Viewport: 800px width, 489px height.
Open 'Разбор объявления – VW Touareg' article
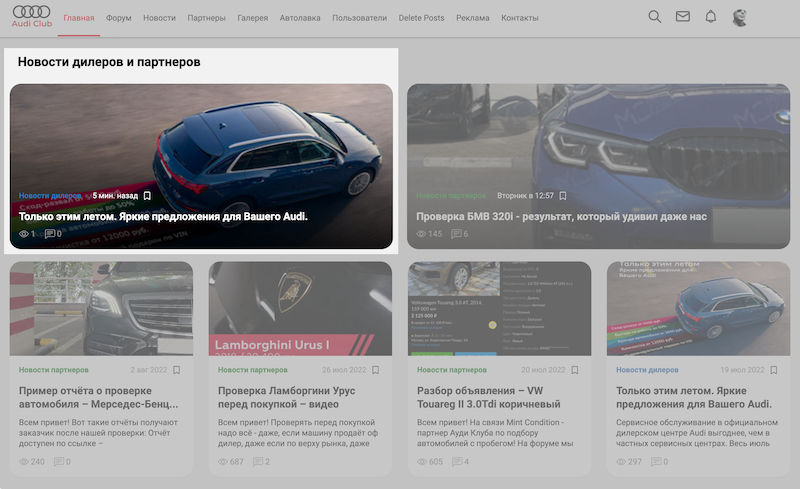(x=488, y=397)
